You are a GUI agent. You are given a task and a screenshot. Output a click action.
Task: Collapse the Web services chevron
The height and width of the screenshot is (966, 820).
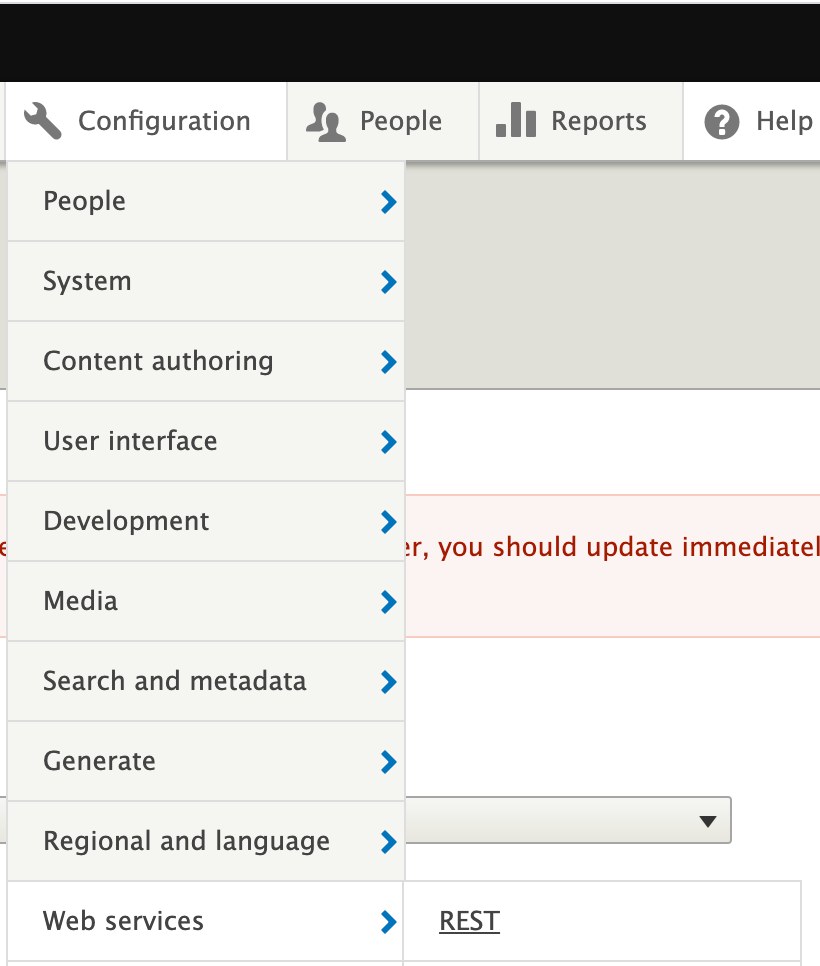click(x=389, y=922)
